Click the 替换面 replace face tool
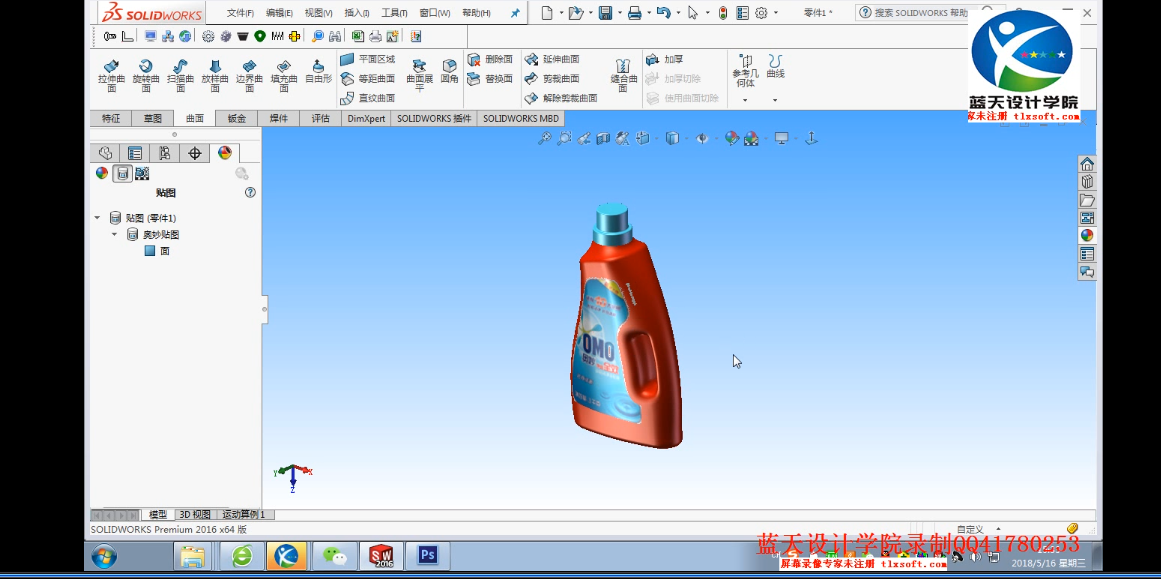Screen dimensions: 1161x579 [x=490, y=78]
